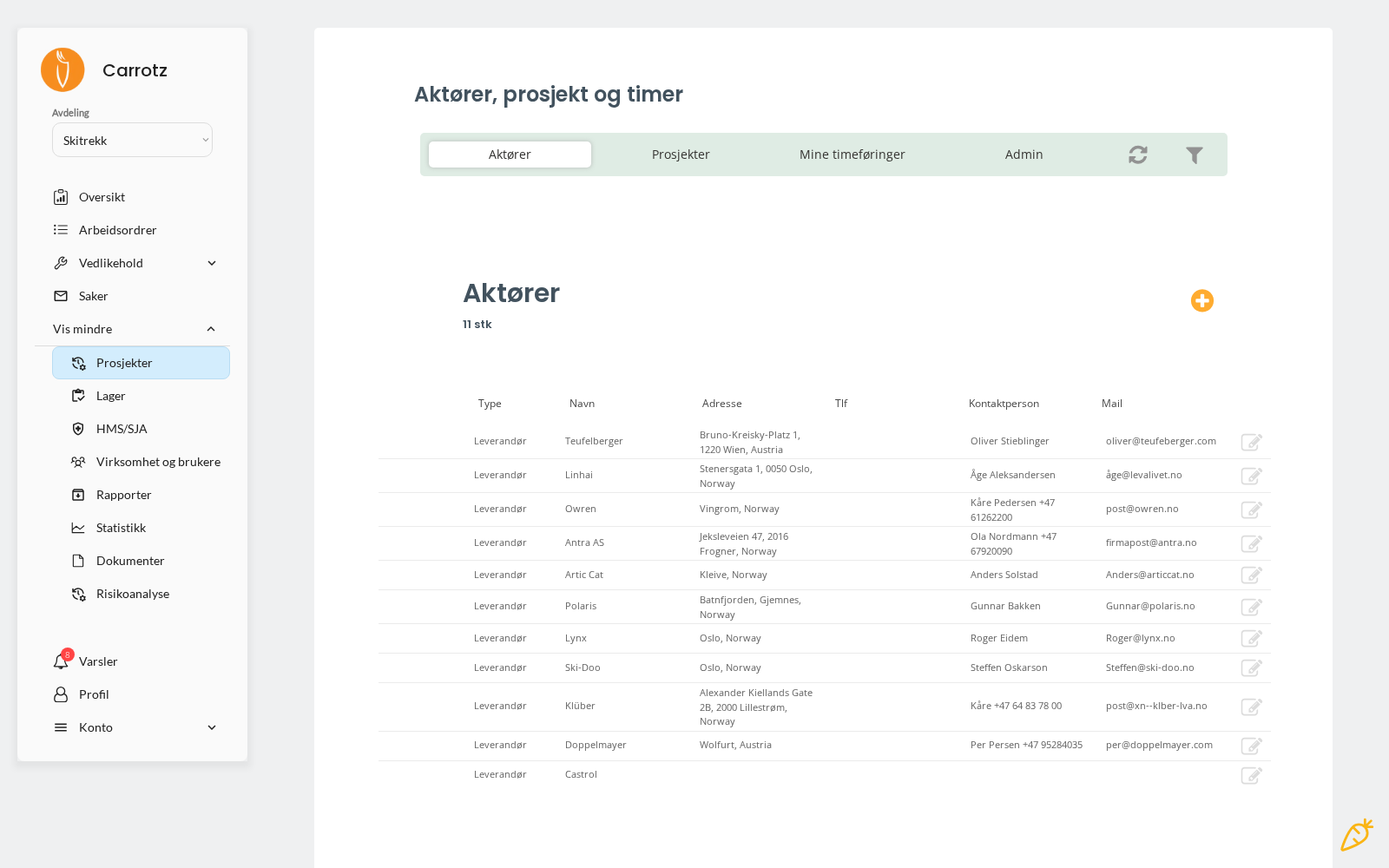Viewport: 1389px width, 868px height.
Task: Select Prosjekter in the sidebar
Action: point(141,363)
